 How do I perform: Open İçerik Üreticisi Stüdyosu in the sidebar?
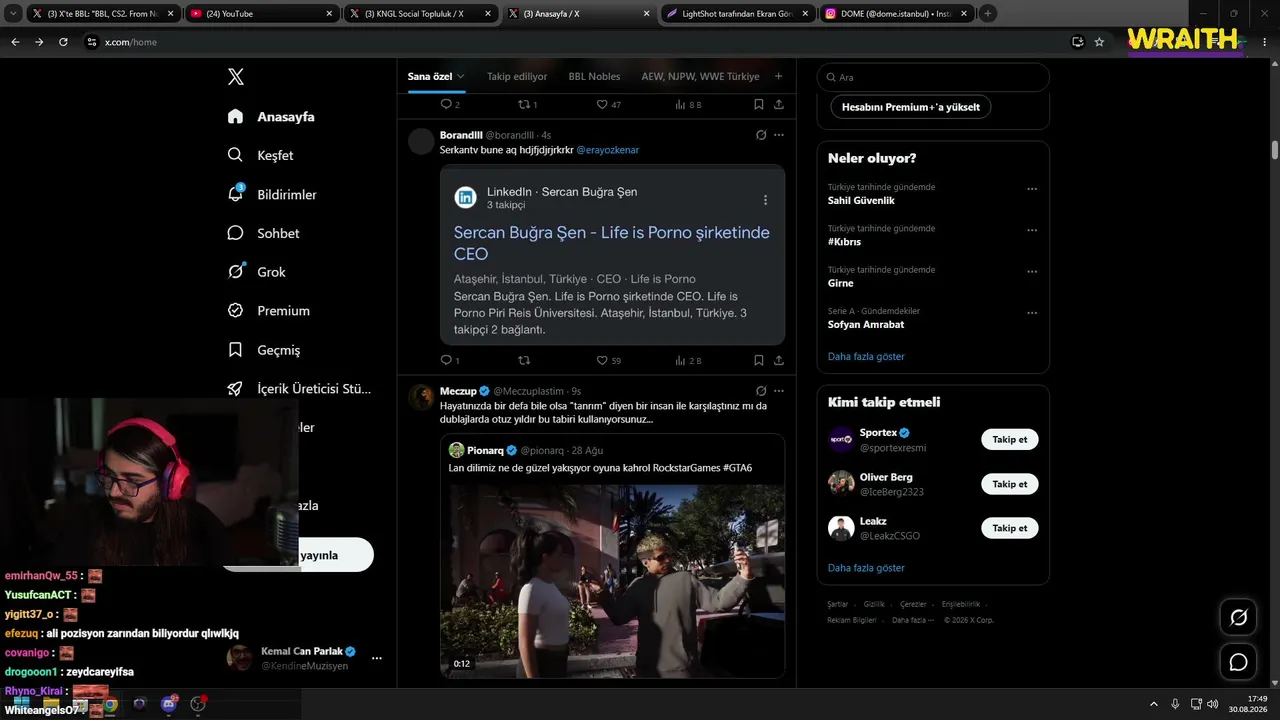(x=299, y=389)
